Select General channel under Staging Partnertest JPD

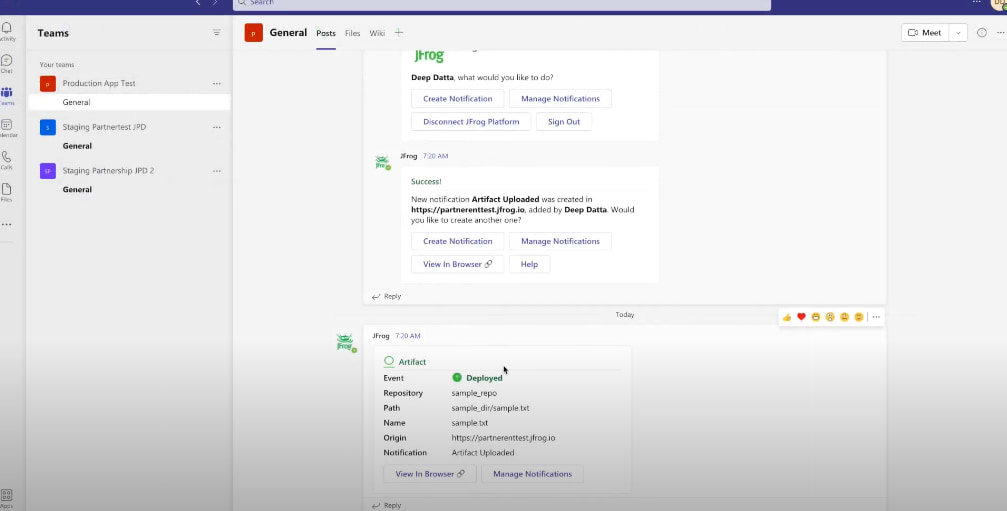click(x=77, y=146)
